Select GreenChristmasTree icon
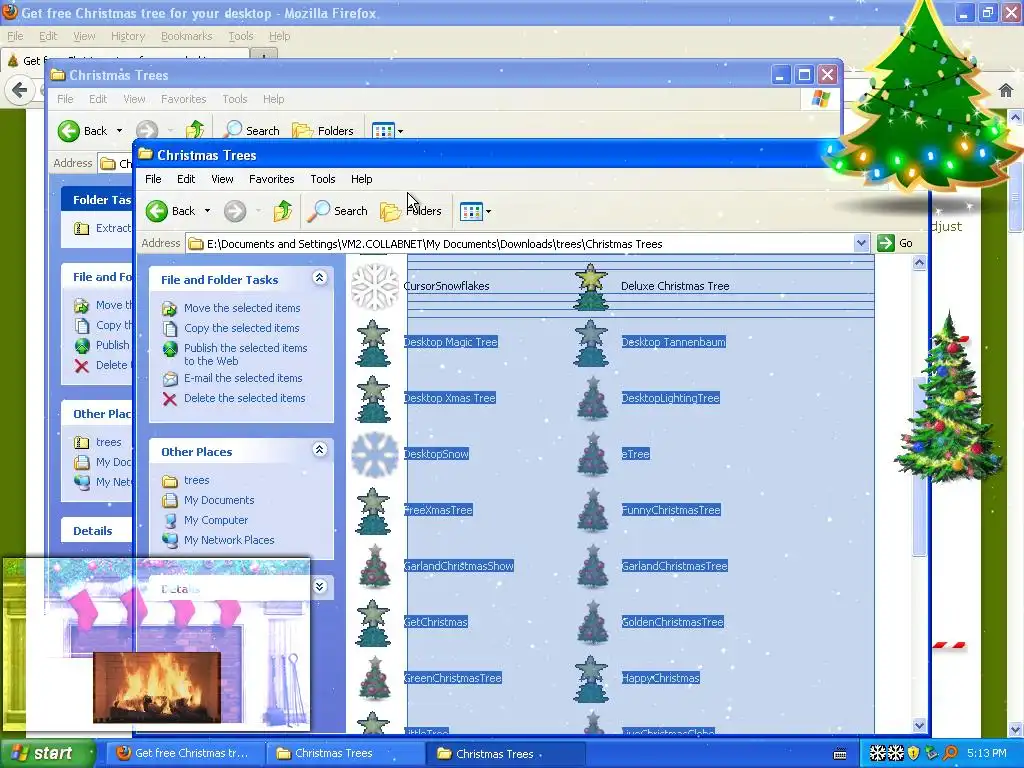 [x=374, y=679]
